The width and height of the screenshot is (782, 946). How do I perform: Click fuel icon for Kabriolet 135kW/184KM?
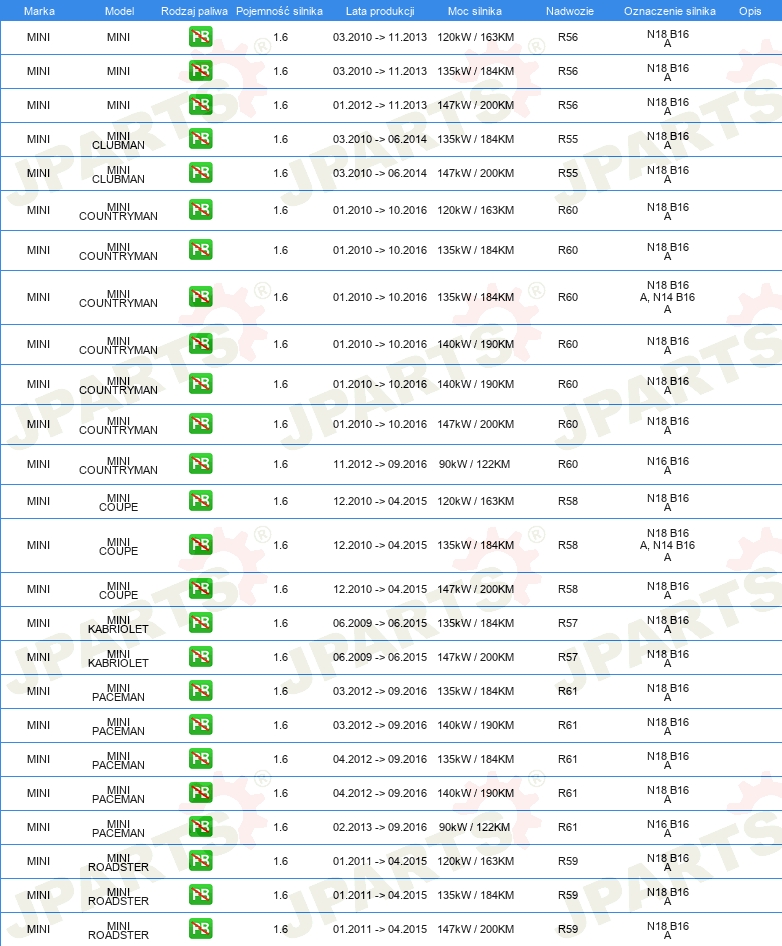pos(200,623)
